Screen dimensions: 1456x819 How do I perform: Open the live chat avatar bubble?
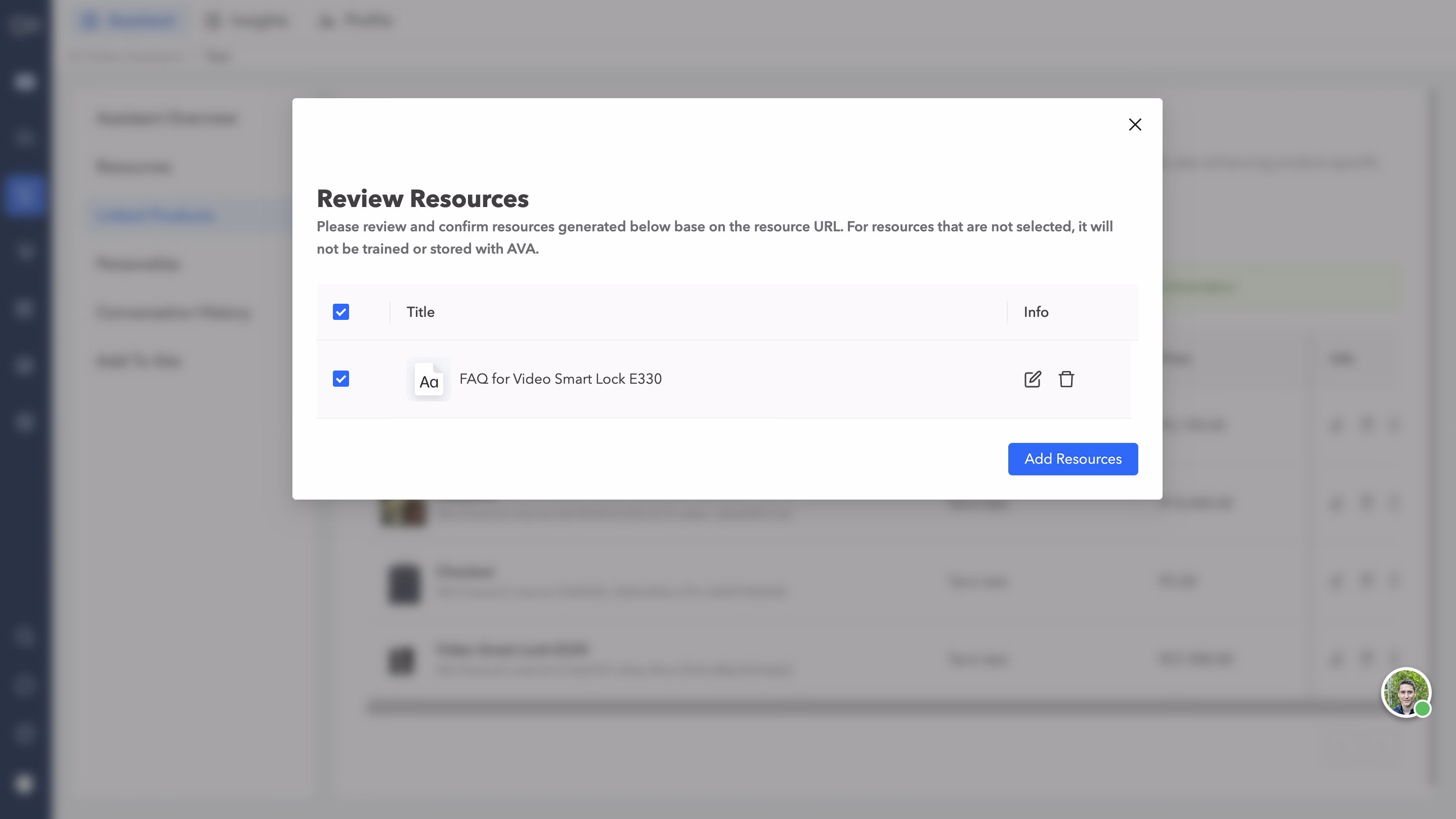point(1405,692)
